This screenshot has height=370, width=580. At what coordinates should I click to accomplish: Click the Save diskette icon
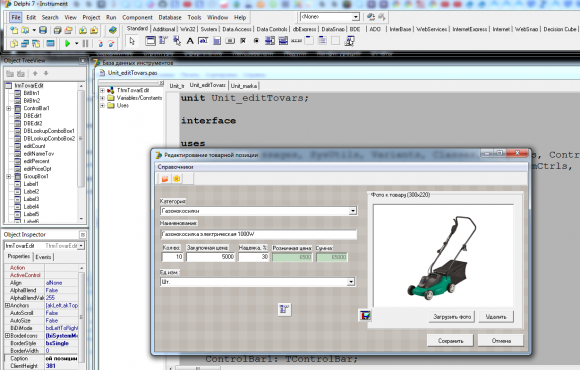[43, 30]
